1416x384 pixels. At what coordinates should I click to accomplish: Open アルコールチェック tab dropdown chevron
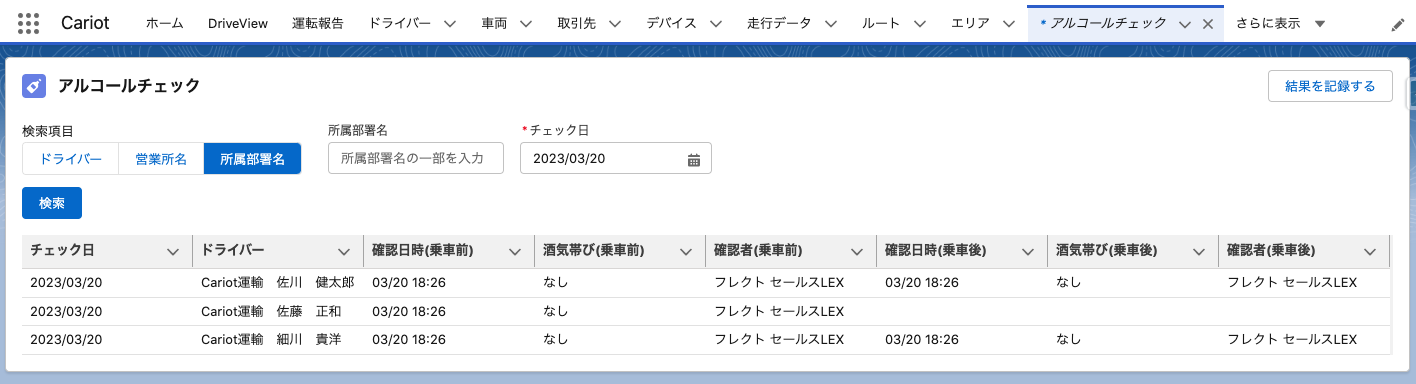coord(1185,24)
